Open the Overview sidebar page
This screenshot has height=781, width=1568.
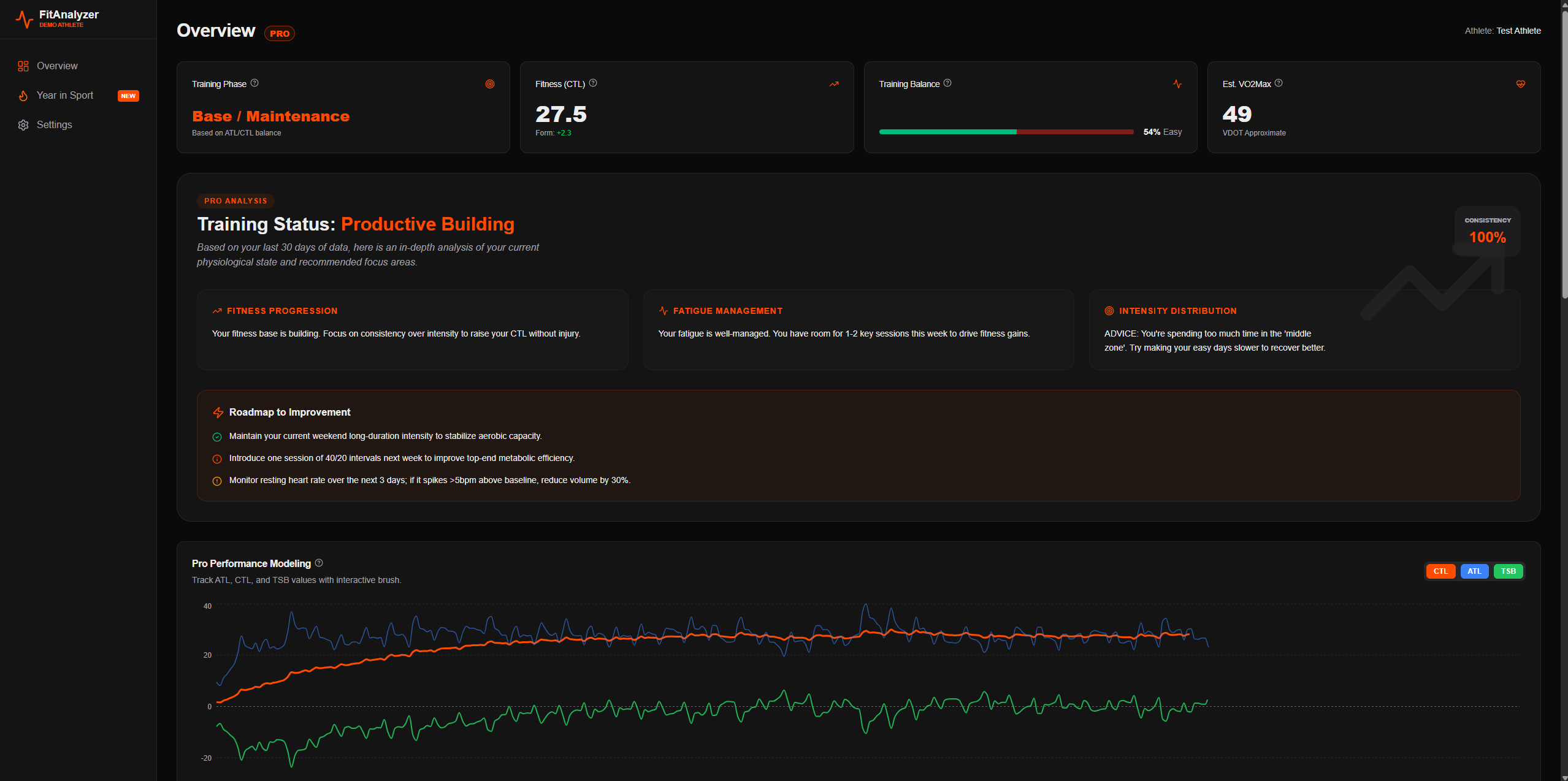click(57, 66)
